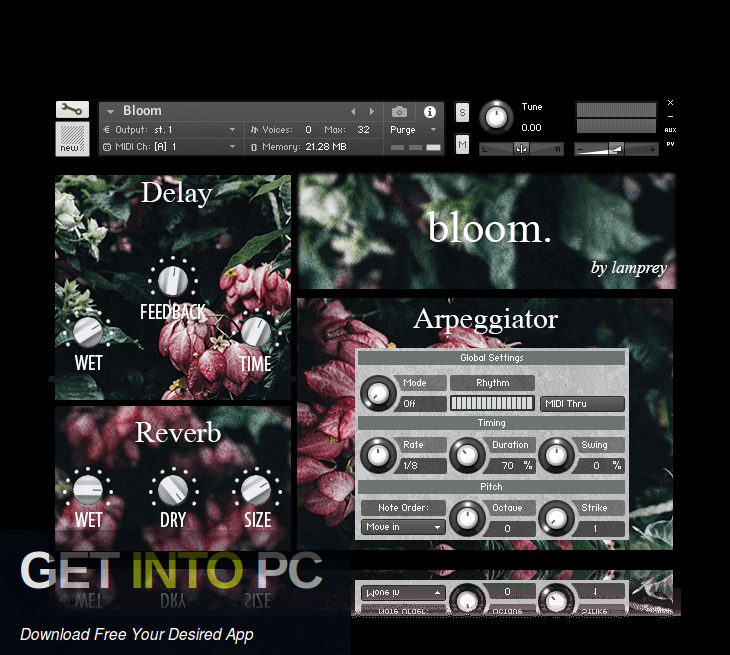Solo the instrument with the S button

[462, 112]
